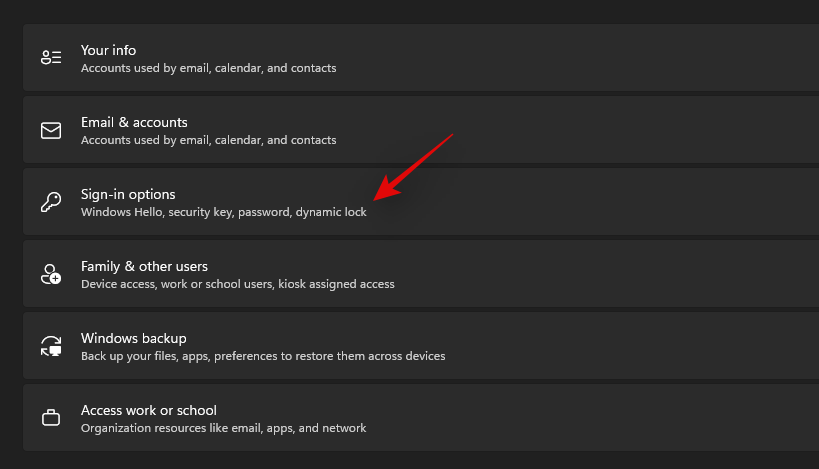Open the Email & accounts title
Image resolution: width=819 pixels, height=469 pixels.
(134, 122)
